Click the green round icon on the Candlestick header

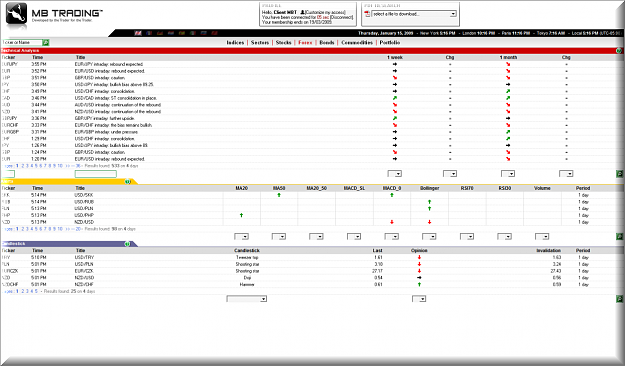tap(127, 244)
